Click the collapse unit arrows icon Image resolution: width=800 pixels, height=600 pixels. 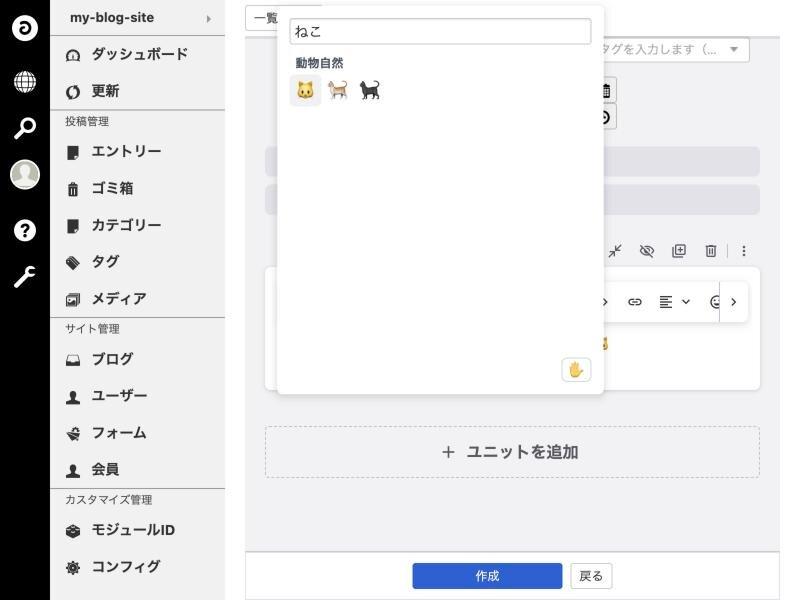click(615, 251)
